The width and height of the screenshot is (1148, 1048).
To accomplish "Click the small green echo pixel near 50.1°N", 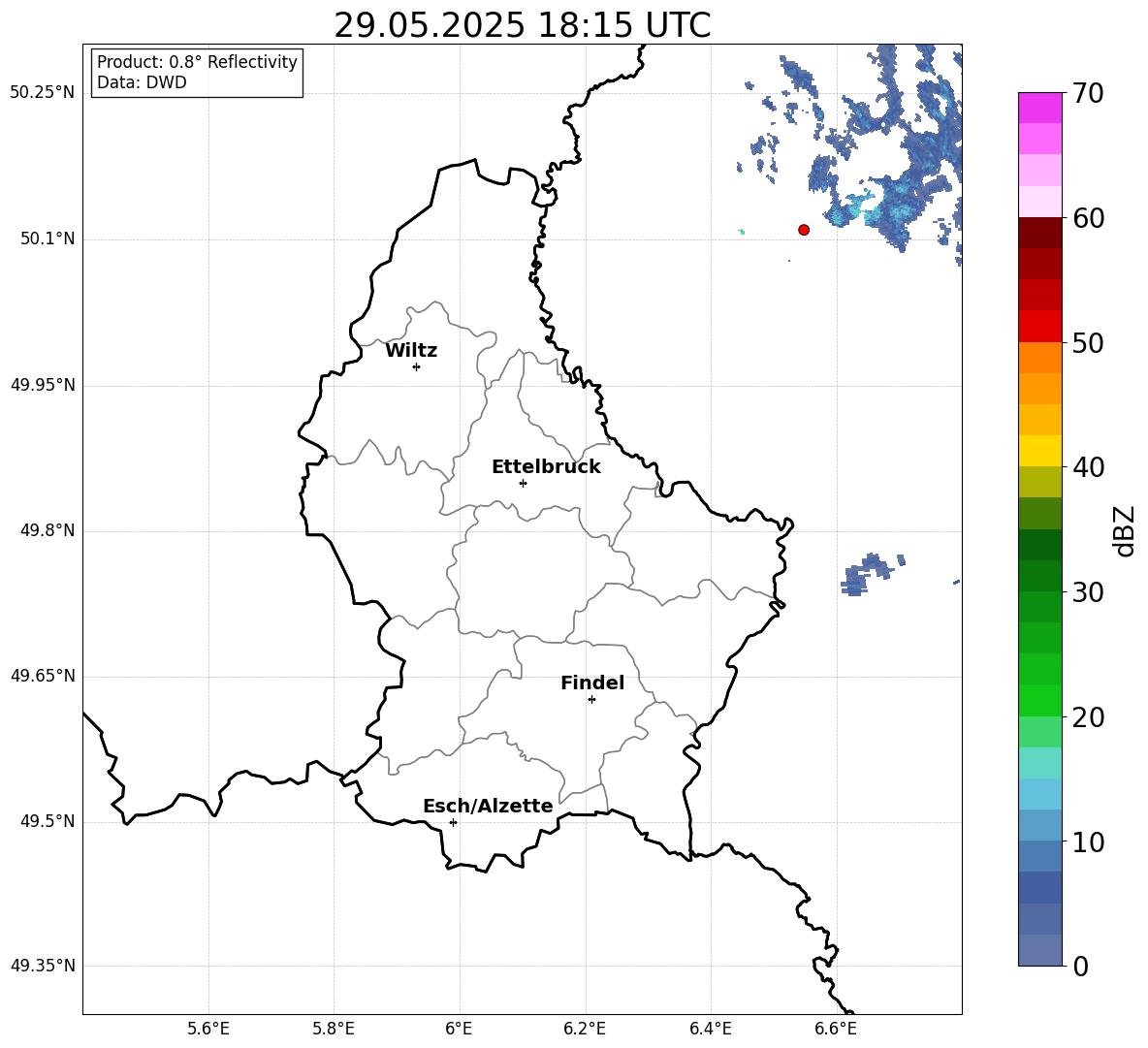I will 742,232.
